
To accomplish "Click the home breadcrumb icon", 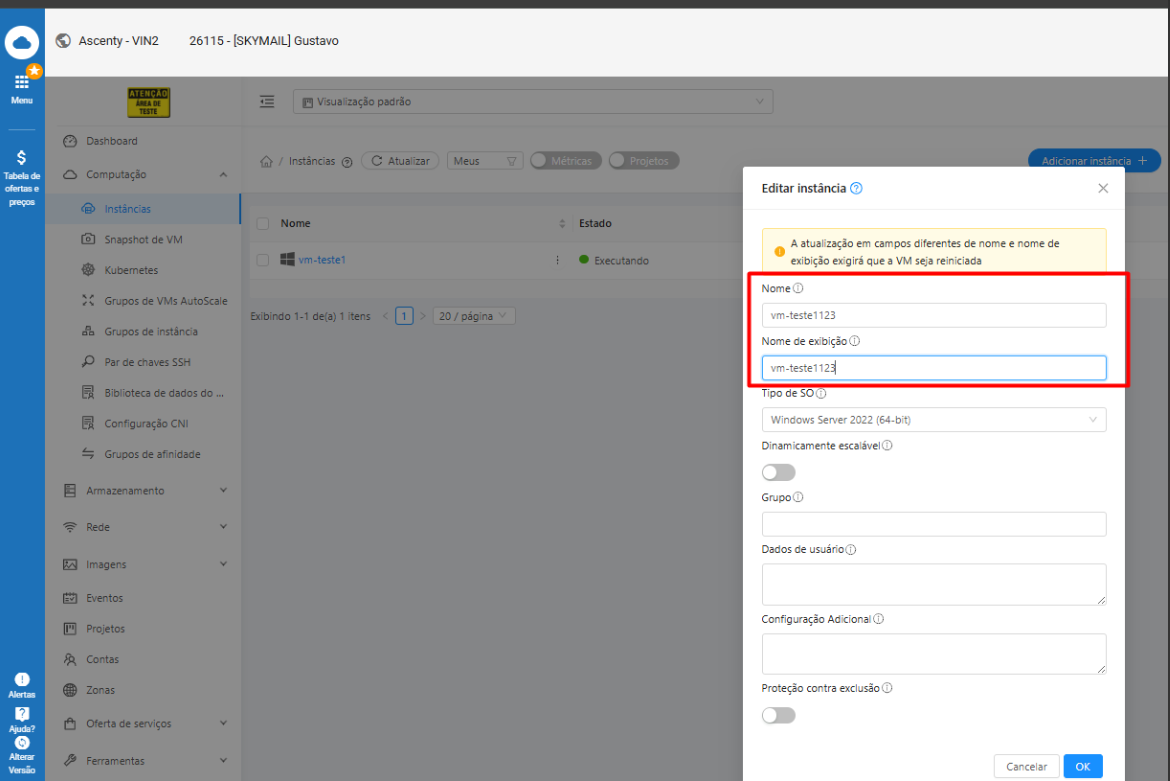I will tap(266, 161).
